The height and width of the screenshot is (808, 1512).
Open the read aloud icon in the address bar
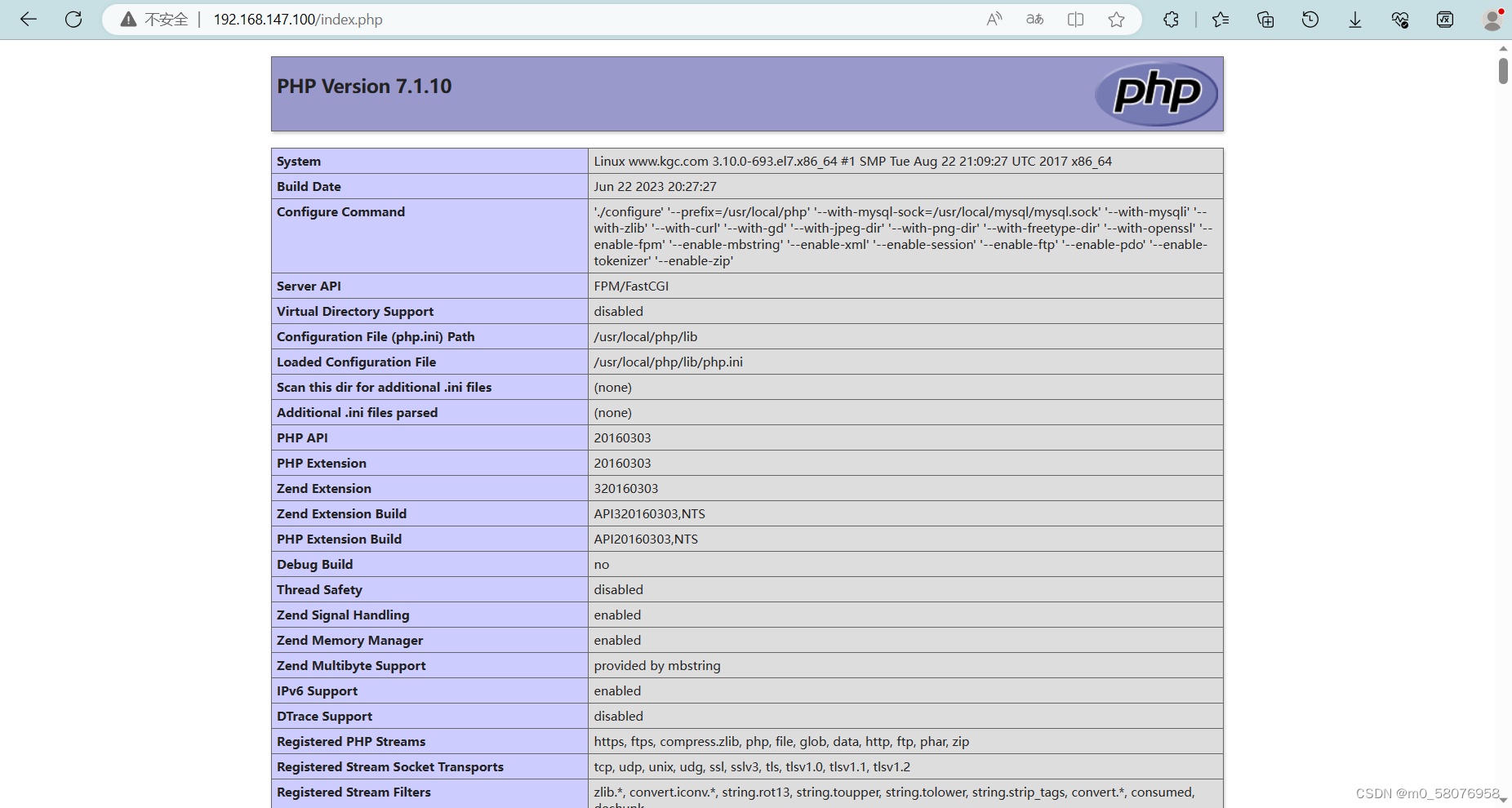click(x=994, y=20)
